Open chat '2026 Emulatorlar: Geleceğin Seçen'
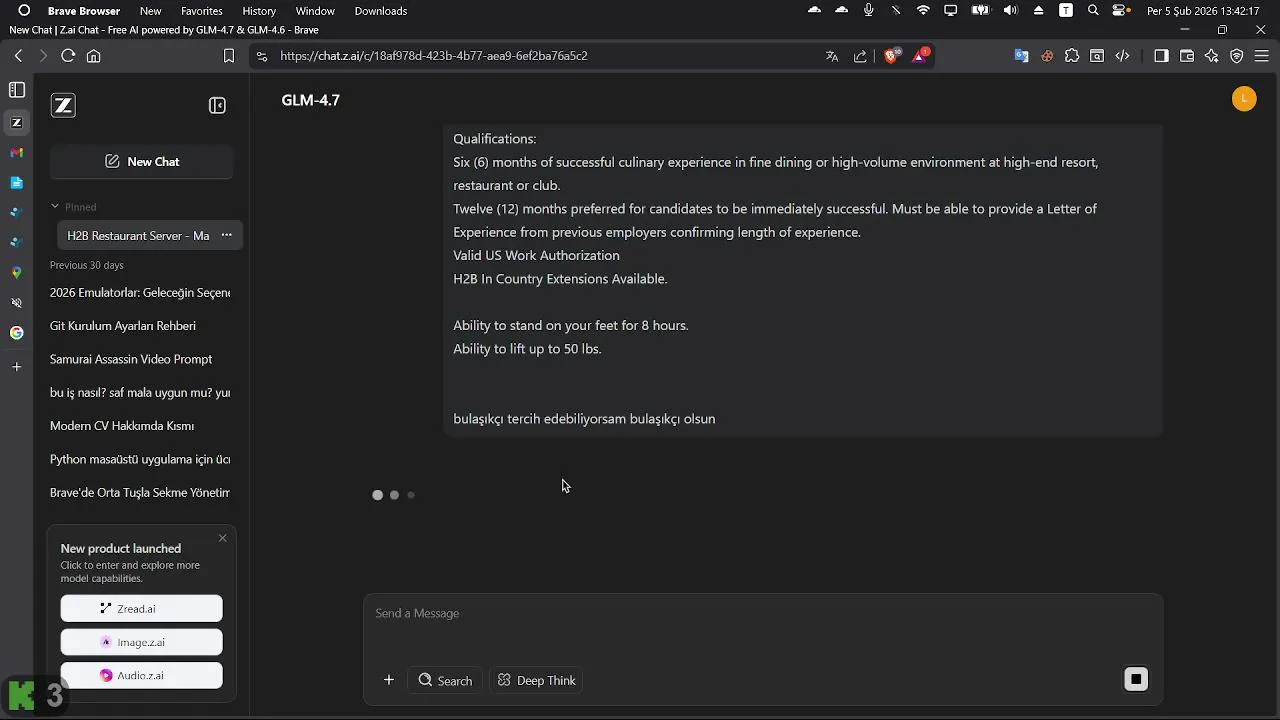 (140, 292)
